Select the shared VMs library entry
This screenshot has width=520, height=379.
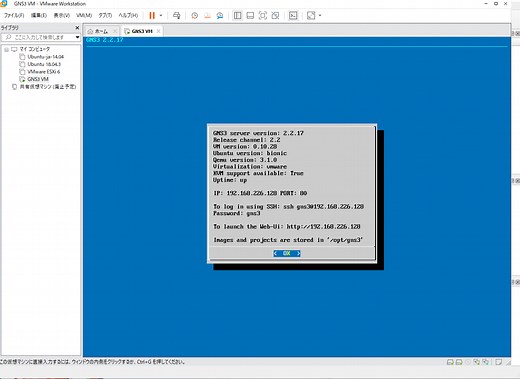click(48, 87)
